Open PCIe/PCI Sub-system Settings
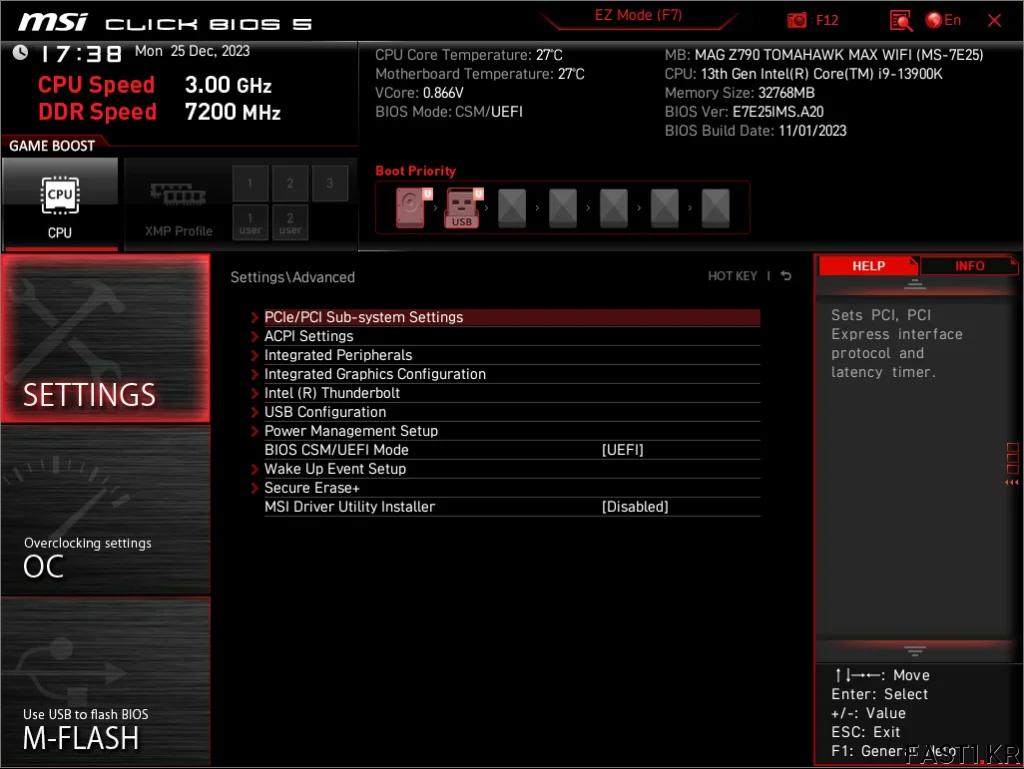The image size is (1024, 769). [x=511, y=317]
